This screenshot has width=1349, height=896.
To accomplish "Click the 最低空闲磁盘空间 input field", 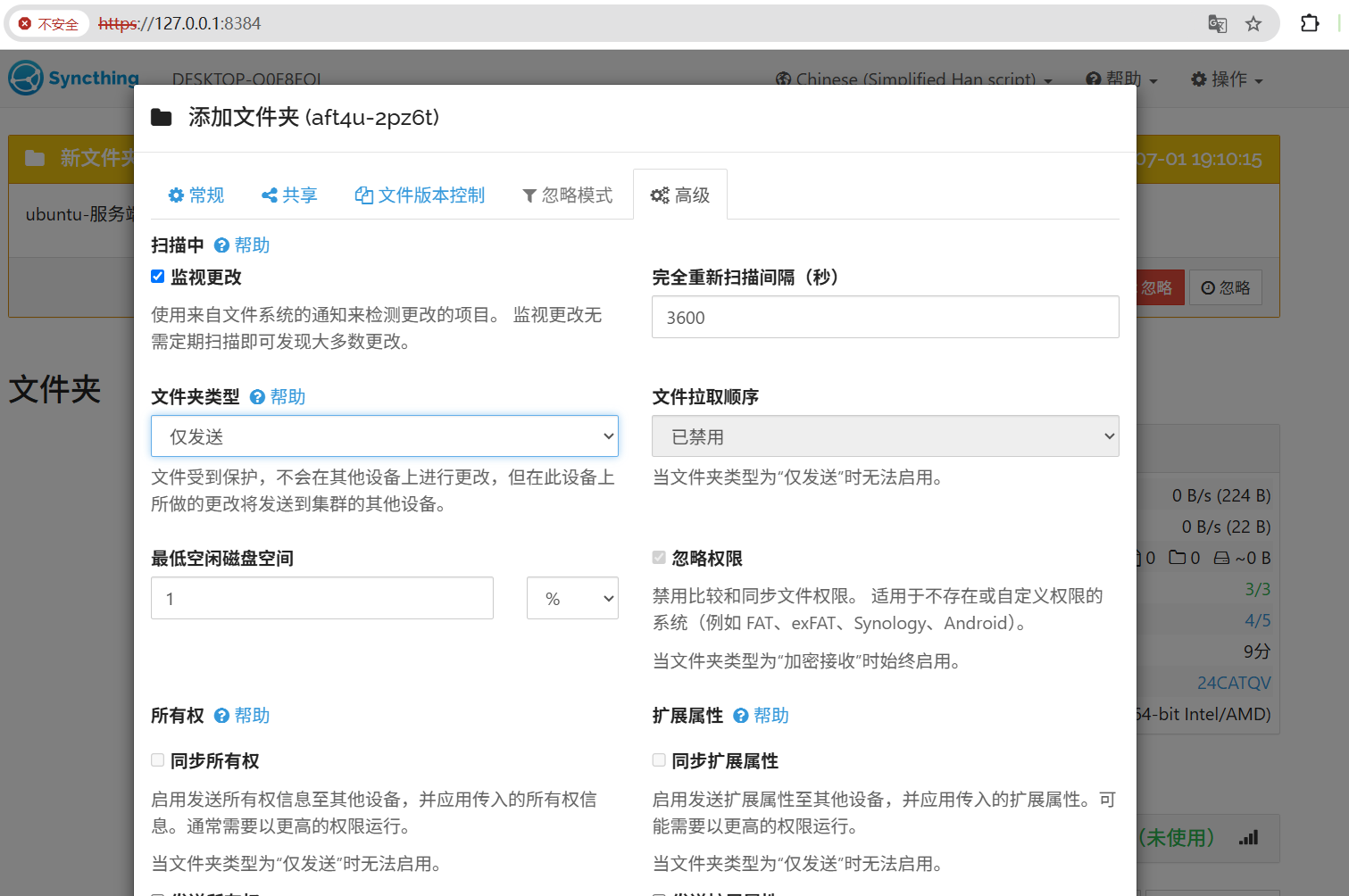I will click(x=322, y=598).
